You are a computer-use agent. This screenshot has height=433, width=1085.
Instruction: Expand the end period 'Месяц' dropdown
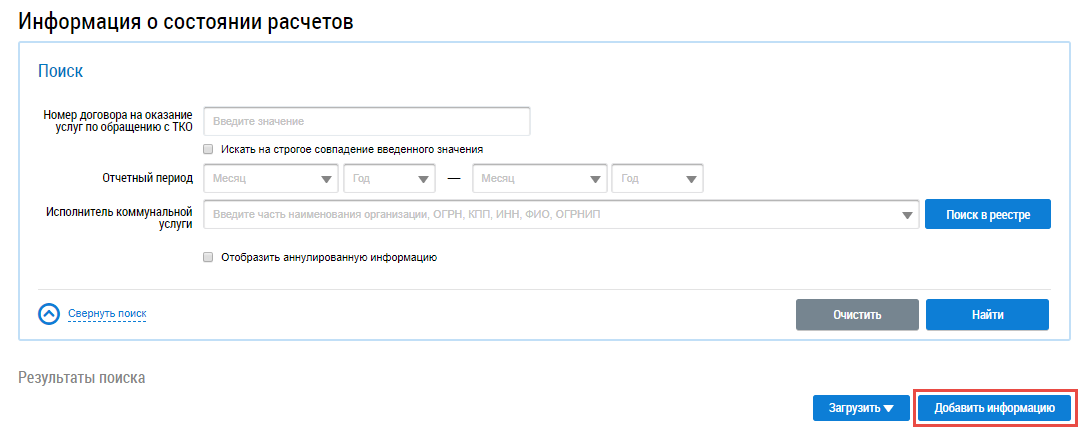click(x=539, y=179)
